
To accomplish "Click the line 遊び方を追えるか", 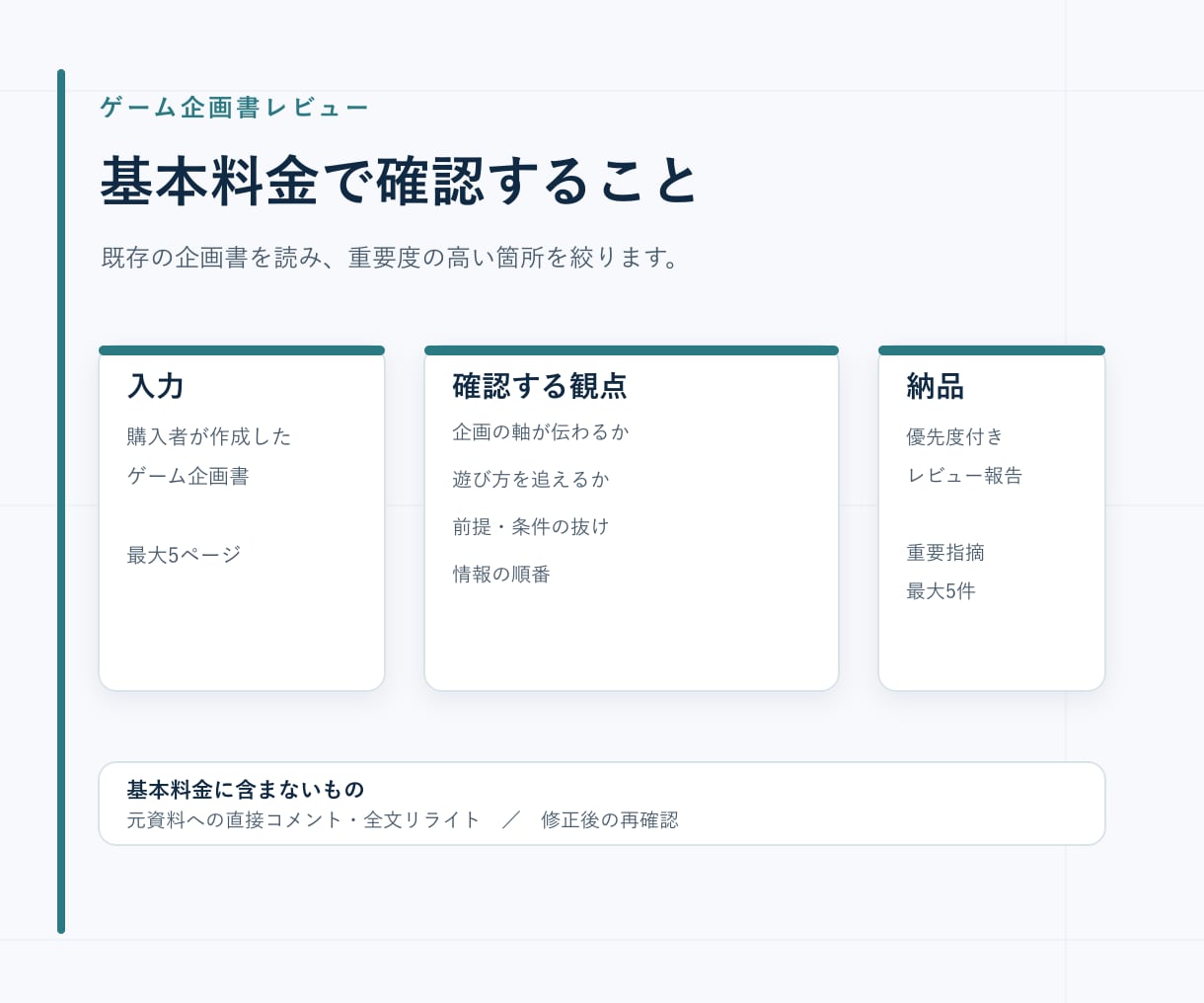I will tap(531, 479).
